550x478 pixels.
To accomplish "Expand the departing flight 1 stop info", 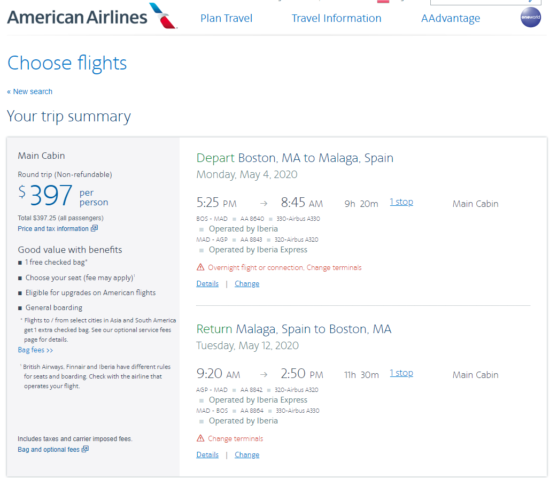I will point(401,202).
